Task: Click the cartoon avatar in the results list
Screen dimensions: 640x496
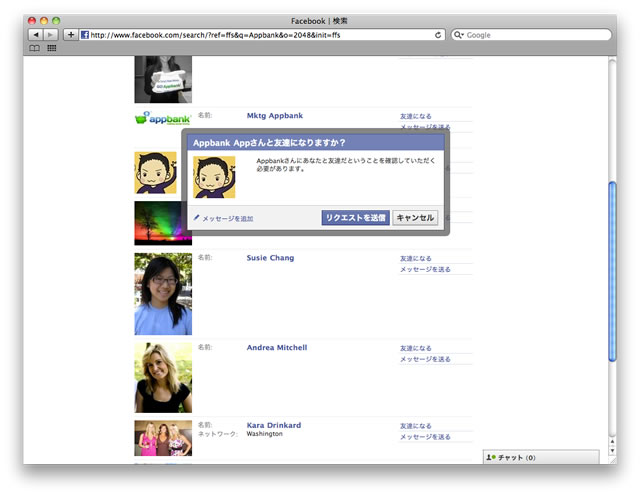Action: tap(156, 173)
